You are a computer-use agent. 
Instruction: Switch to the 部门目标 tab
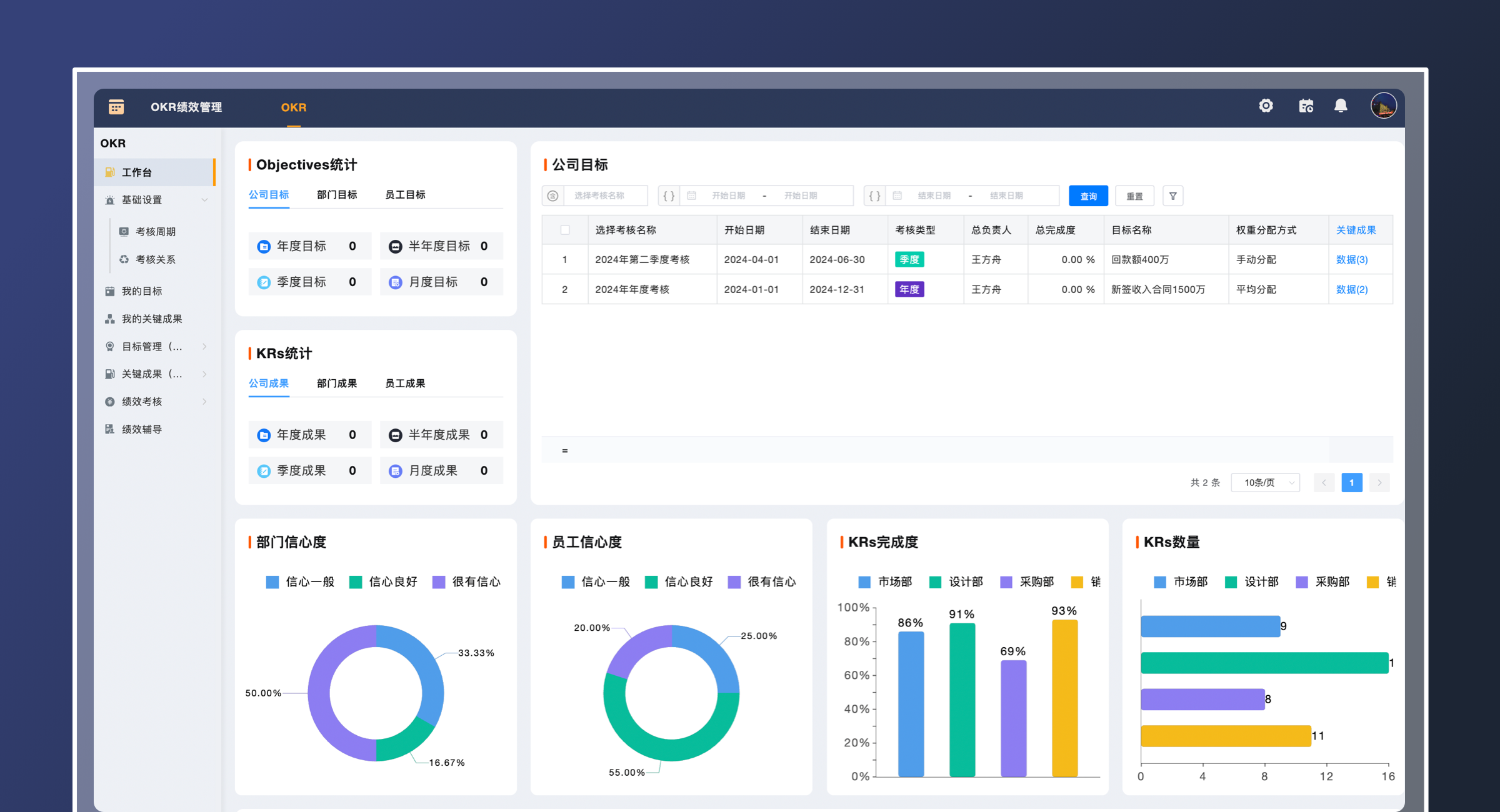click(x=337, y=194)
